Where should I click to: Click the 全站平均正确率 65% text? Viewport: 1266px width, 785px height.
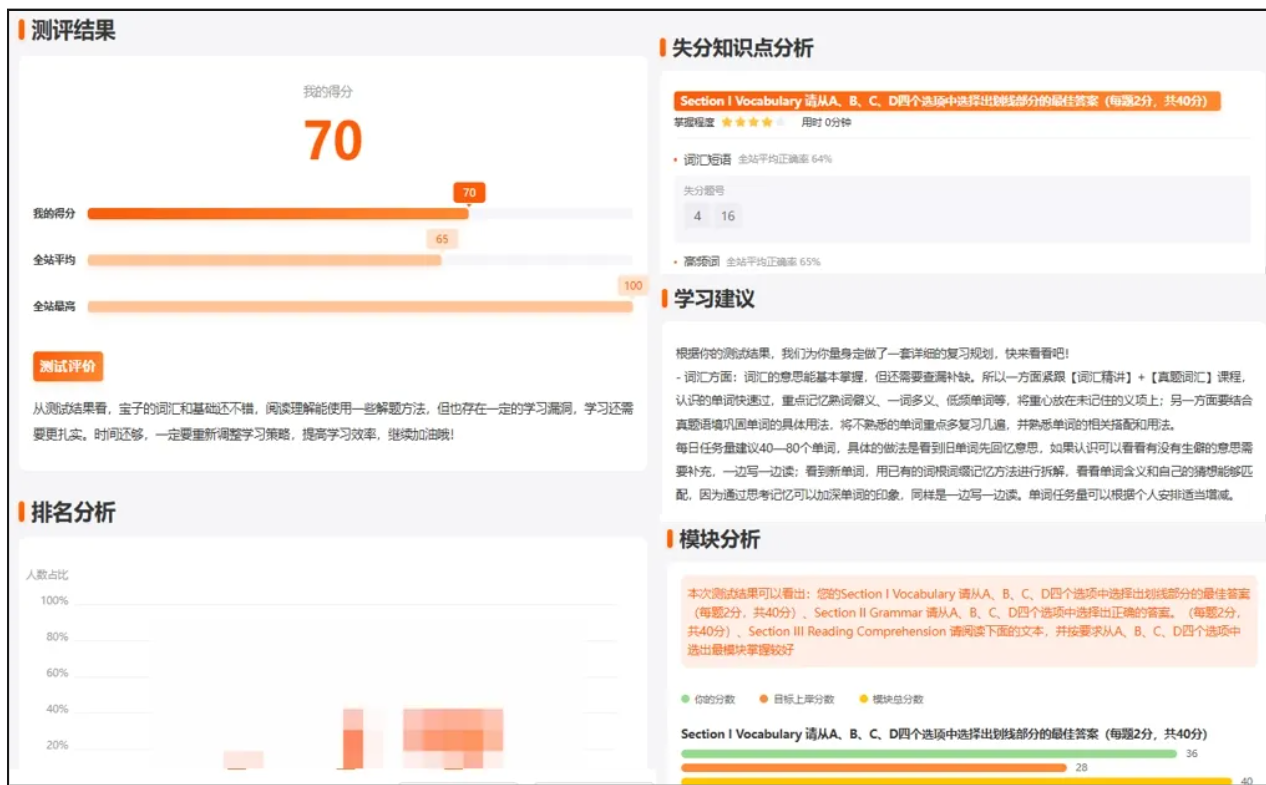click(x=773, y=262)
